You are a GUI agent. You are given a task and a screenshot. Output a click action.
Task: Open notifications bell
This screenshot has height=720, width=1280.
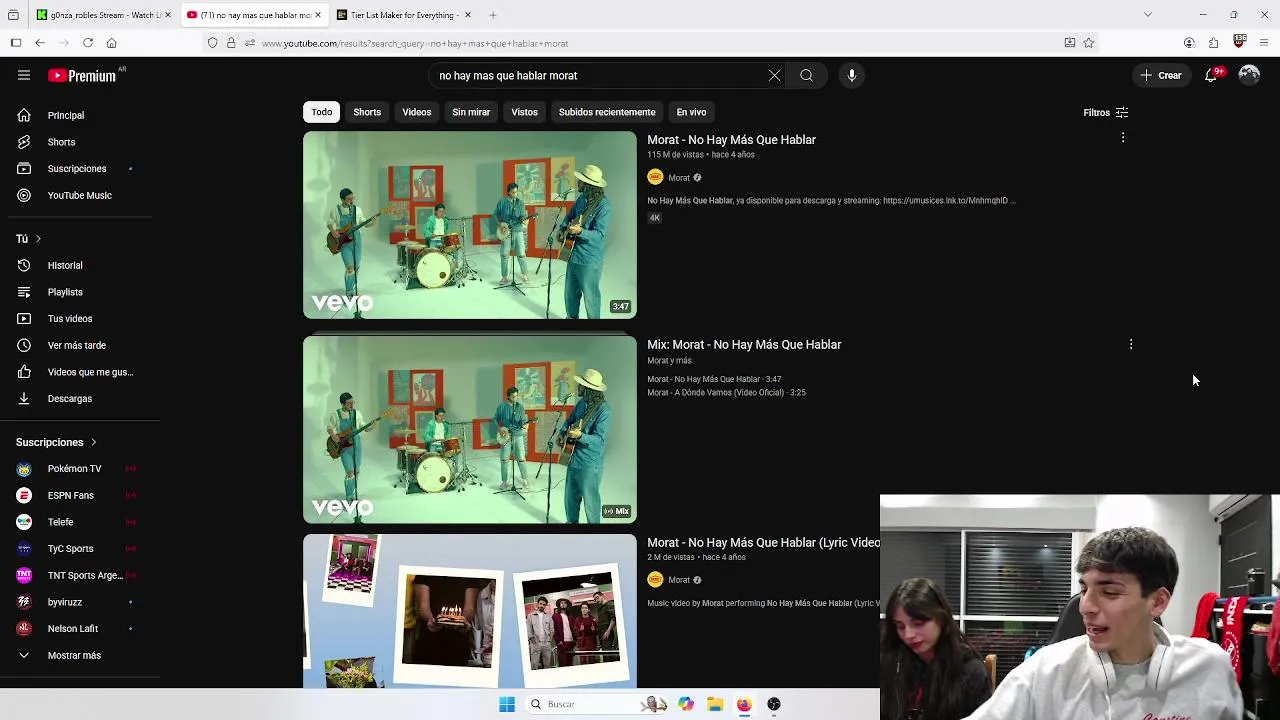point(1210,75)
